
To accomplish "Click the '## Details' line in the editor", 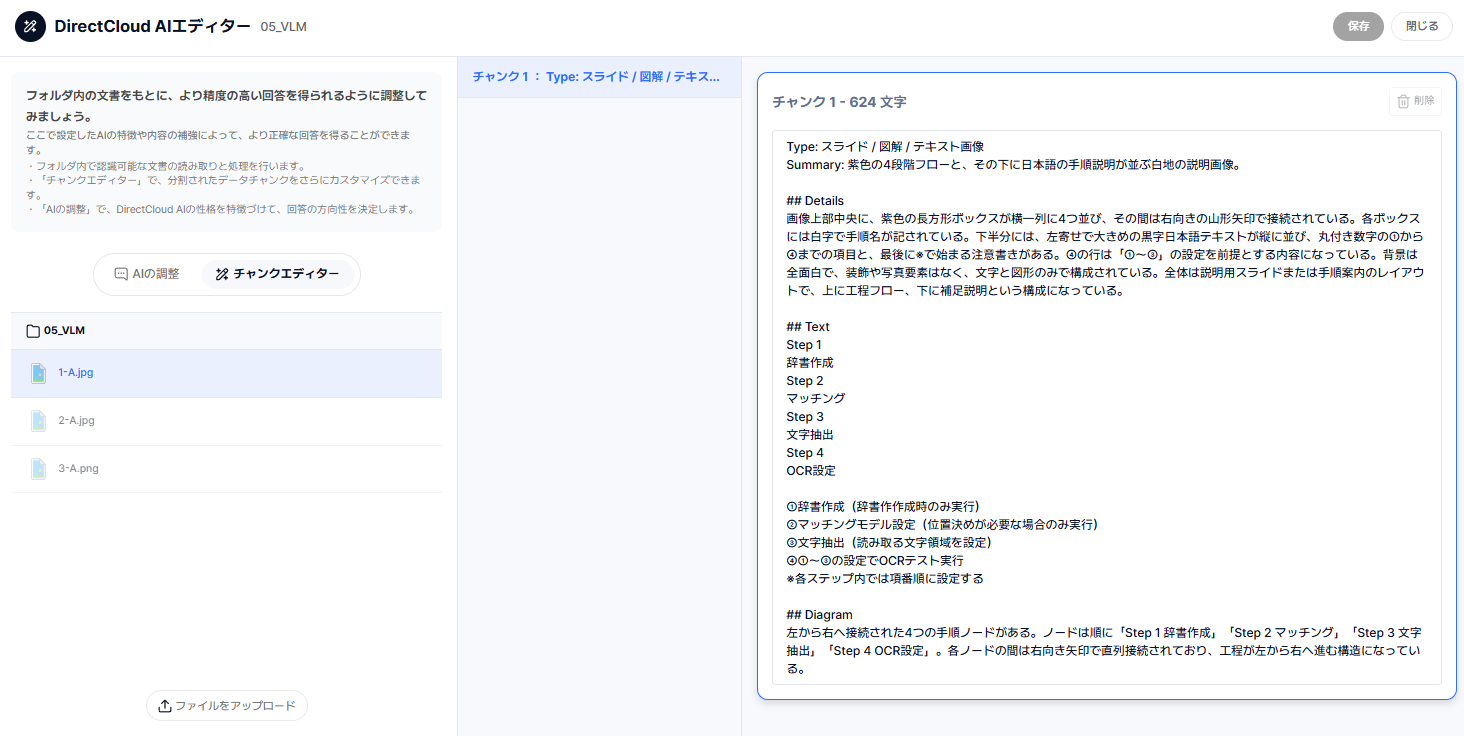I will [x=815, y=201].
